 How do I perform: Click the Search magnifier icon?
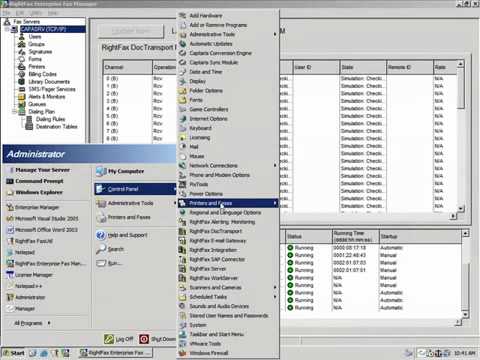(101, 249)
